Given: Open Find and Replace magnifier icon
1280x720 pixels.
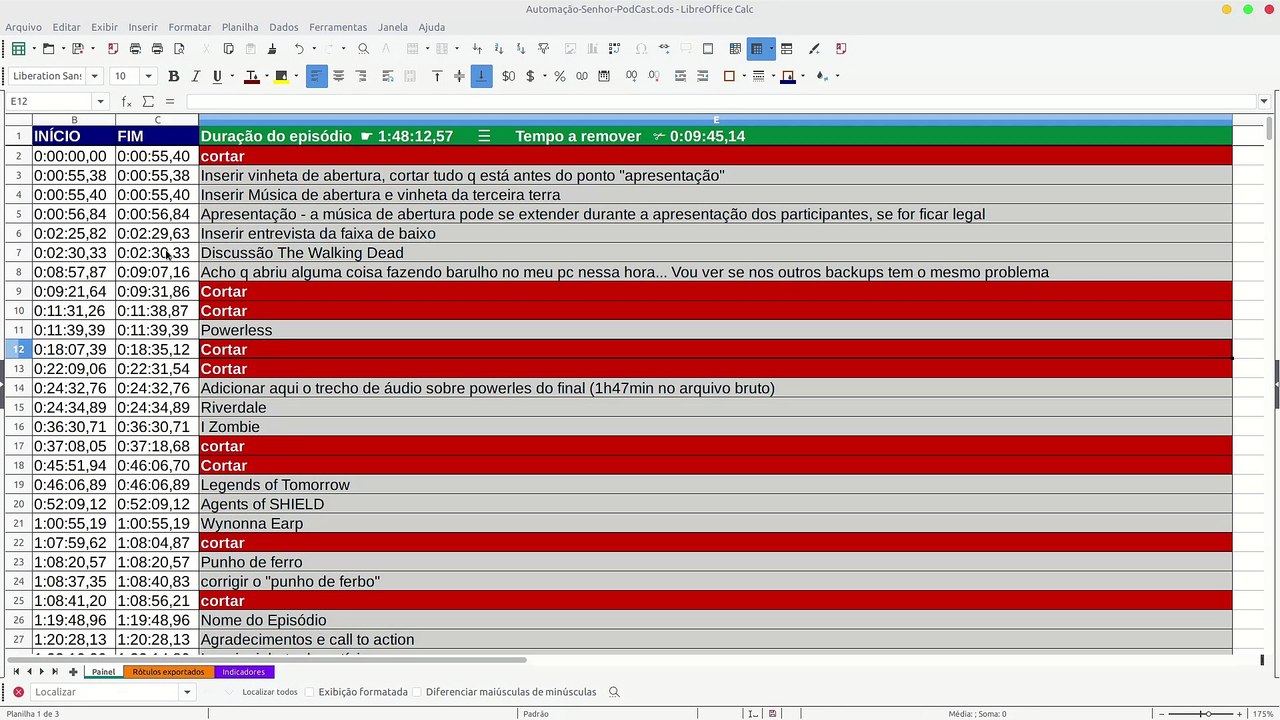Looking at the screenshot, I should click(363, 48).
